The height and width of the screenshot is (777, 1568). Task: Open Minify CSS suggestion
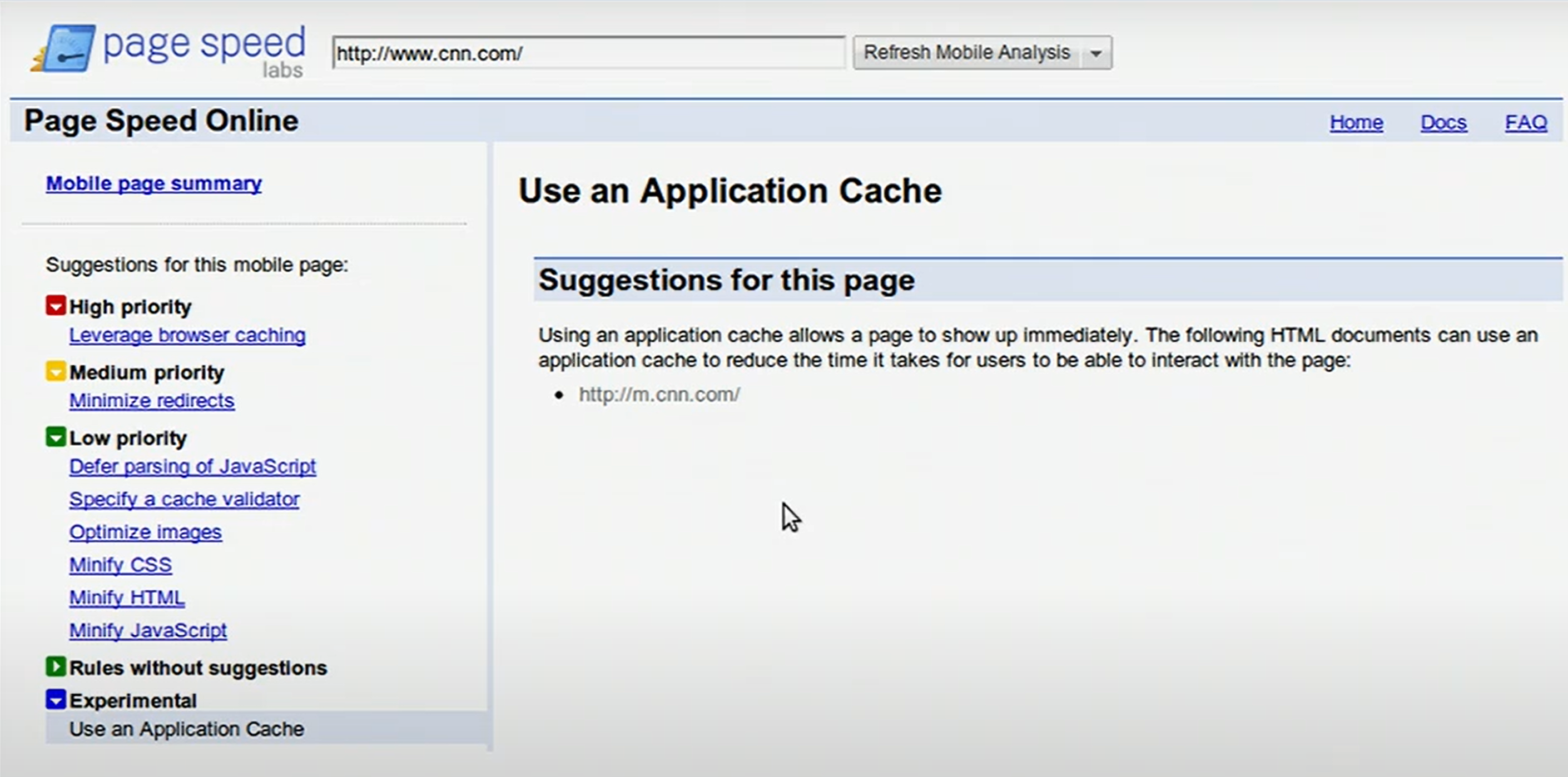pyautogui.click(x=121, y=565)
